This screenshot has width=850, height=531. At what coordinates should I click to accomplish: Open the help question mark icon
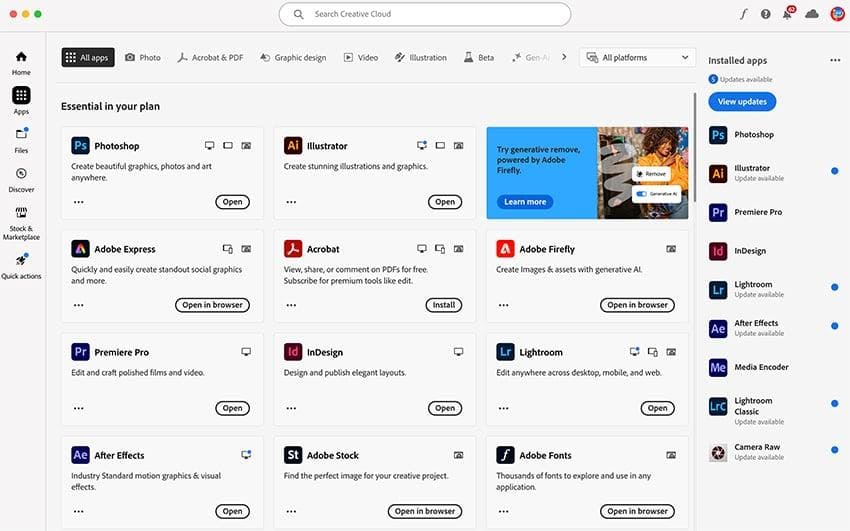[x=765, y=14]
